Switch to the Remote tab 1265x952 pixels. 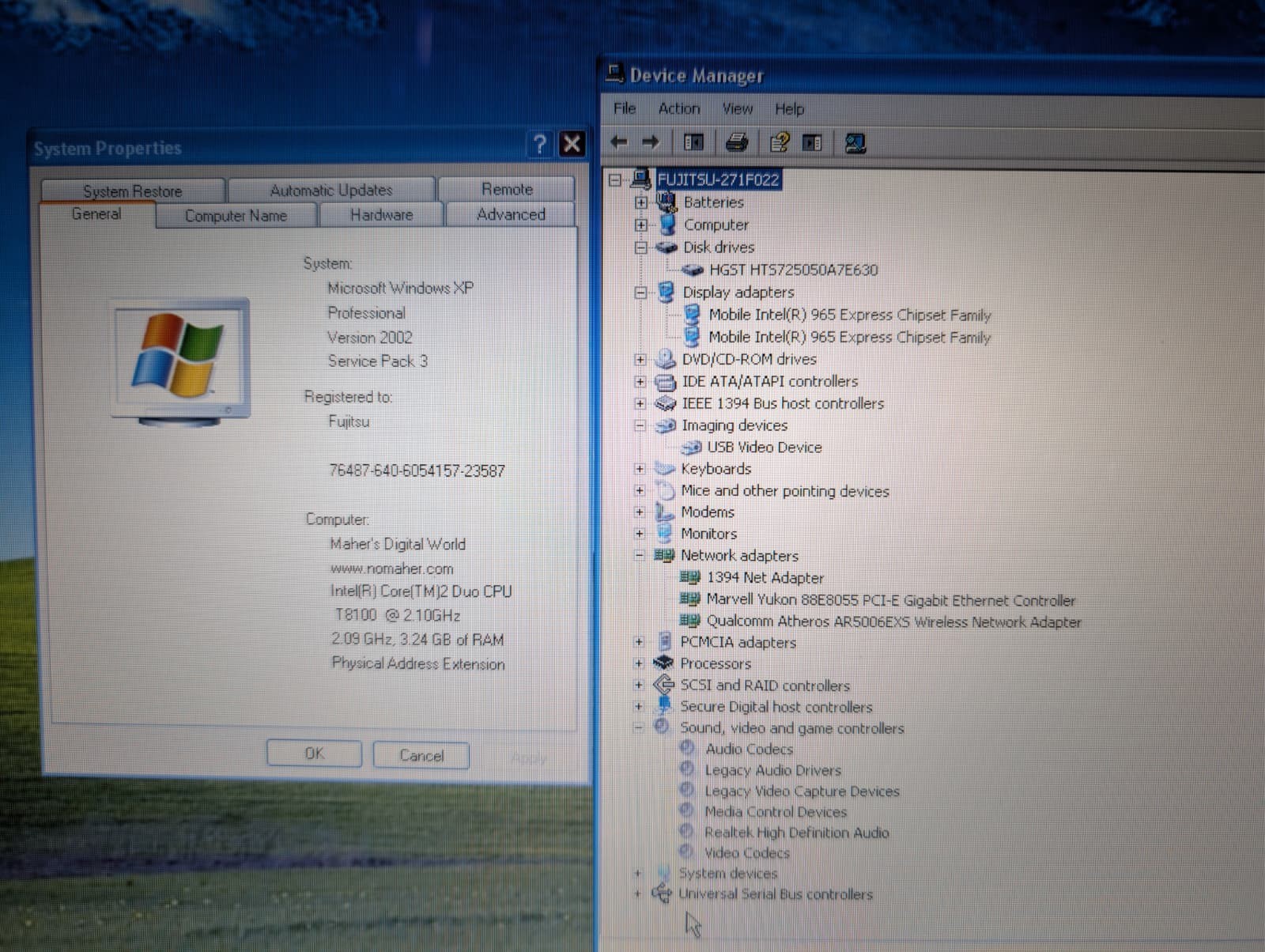click(x=507, y=189)
